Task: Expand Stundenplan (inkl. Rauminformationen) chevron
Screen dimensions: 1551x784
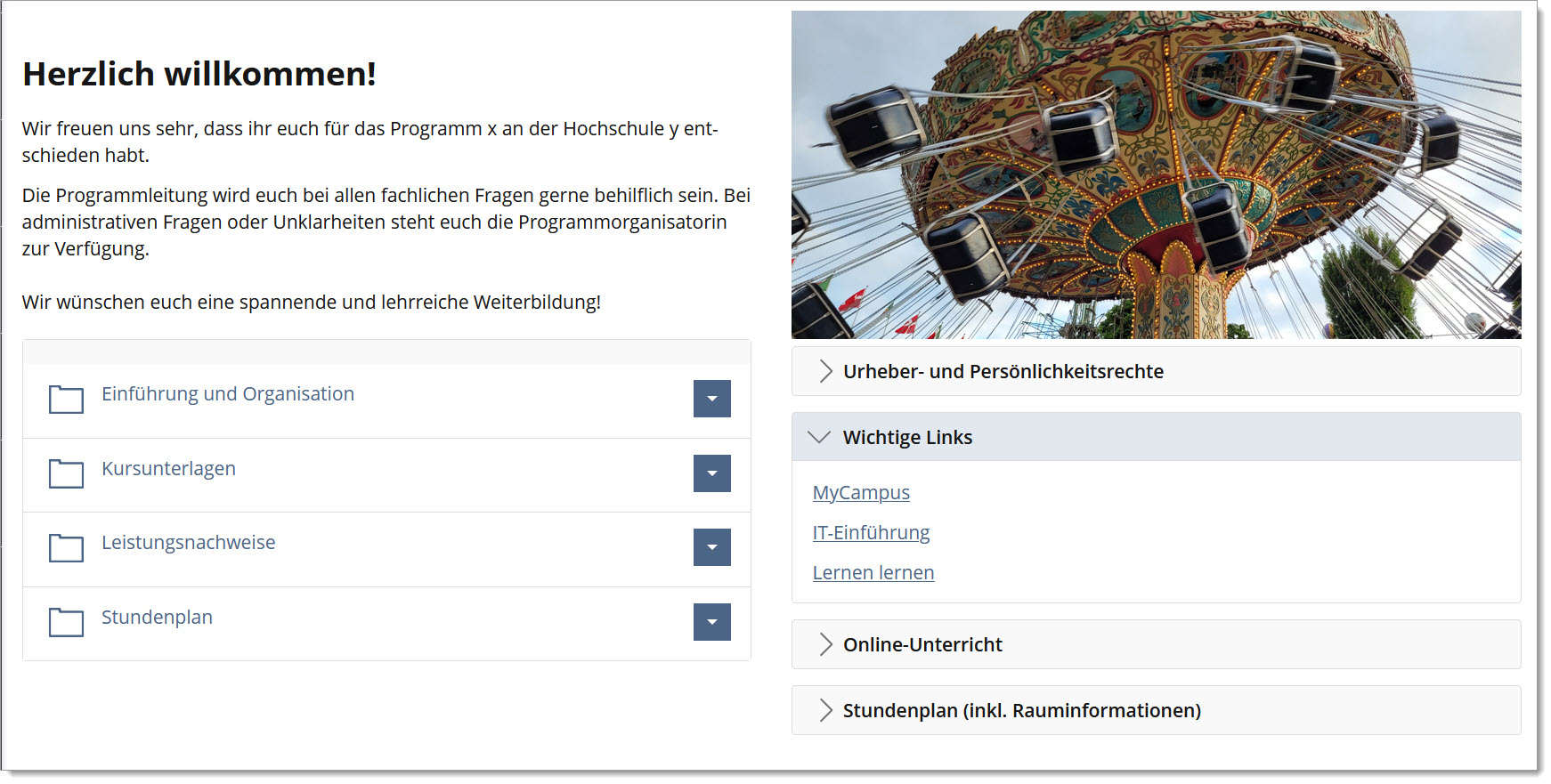Action: tap(824, 710)
